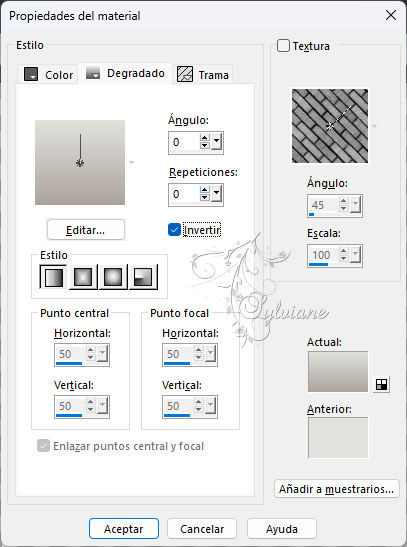Open the gradient Ángulo dropdown arrow

(x=217, y=142)
